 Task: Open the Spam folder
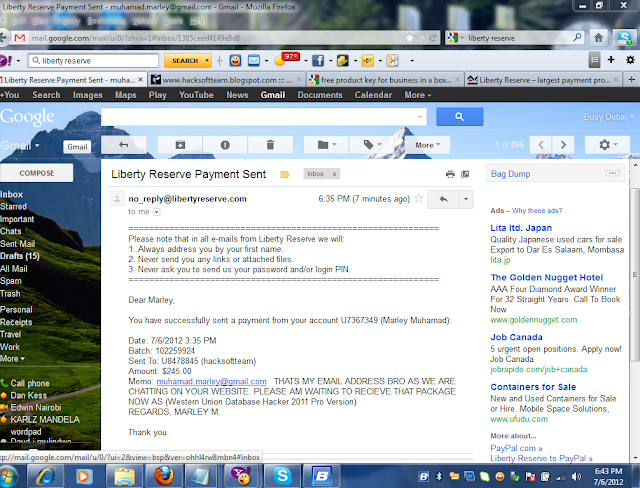point(11,281)
